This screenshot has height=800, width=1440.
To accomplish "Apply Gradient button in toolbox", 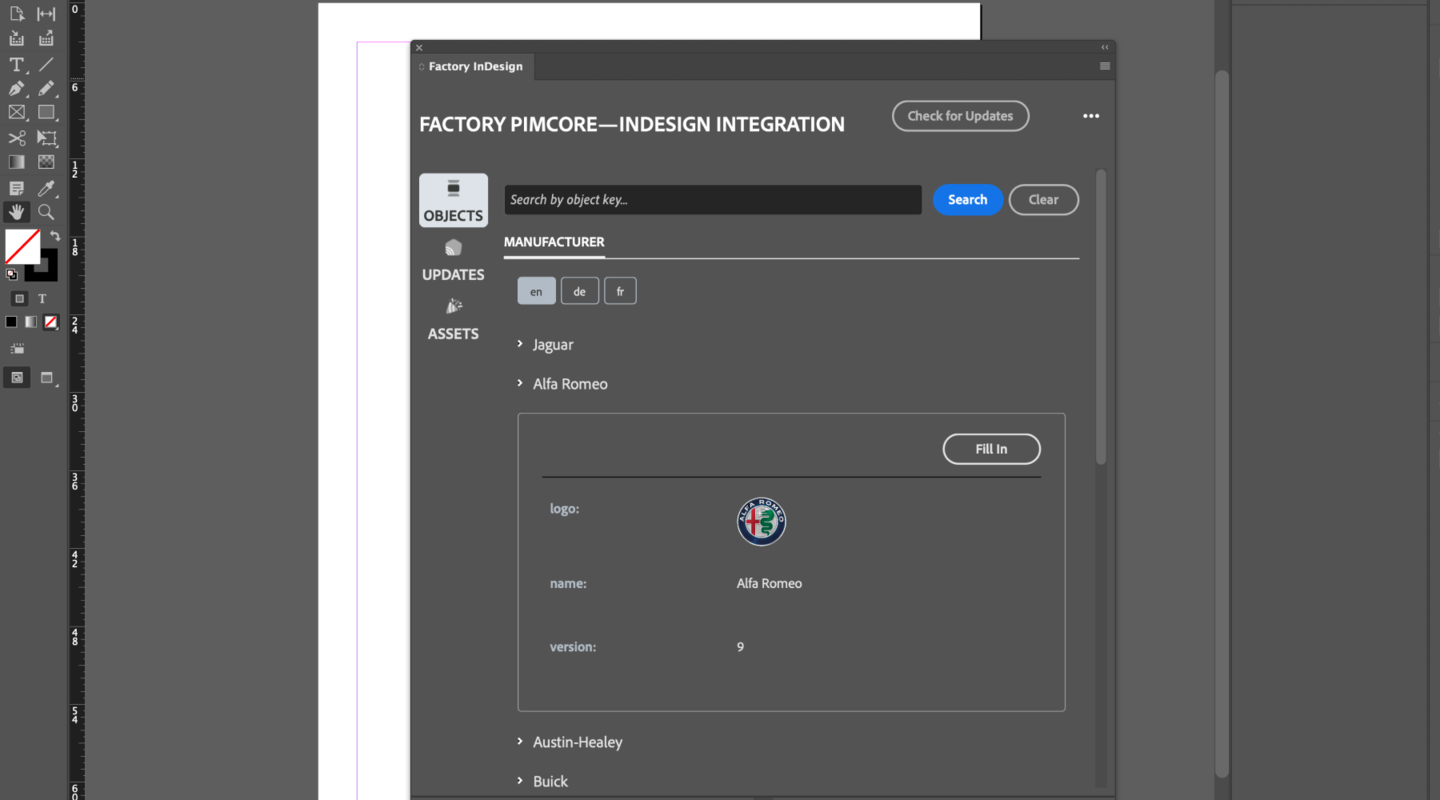I will 31,322.
